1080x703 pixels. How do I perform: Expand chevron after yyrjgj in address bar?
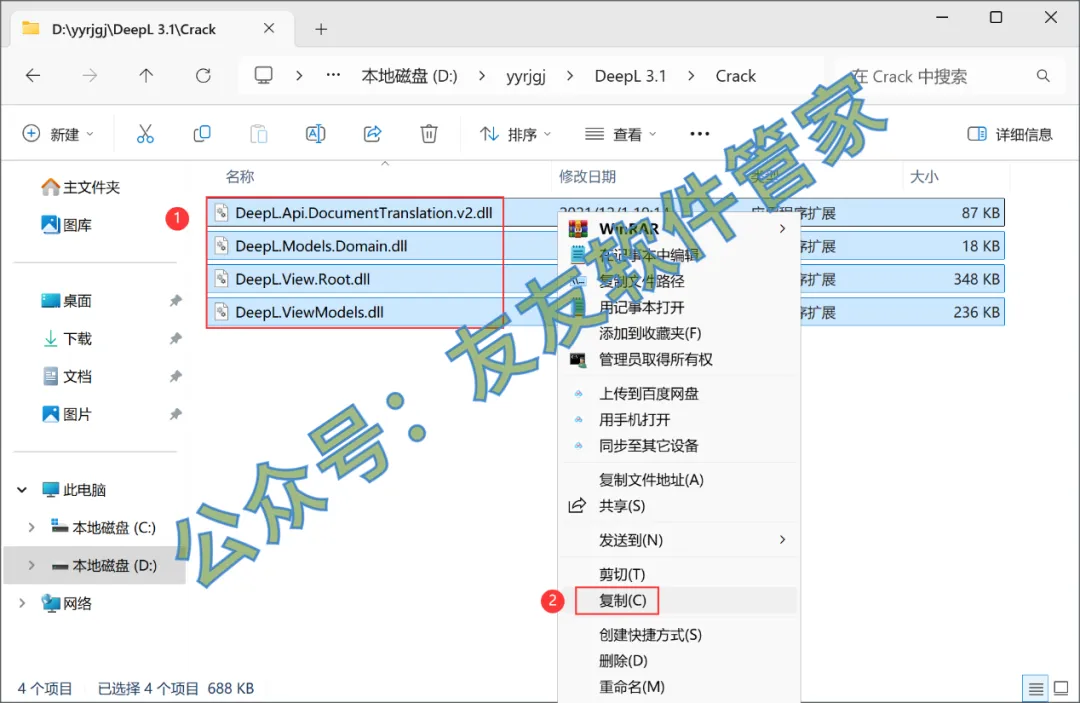coord(570,76)
